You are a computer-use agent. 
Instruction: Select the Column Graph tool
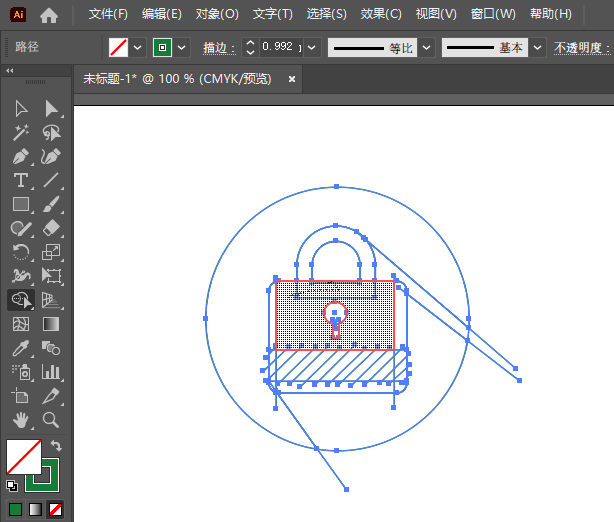pos(51,372)
